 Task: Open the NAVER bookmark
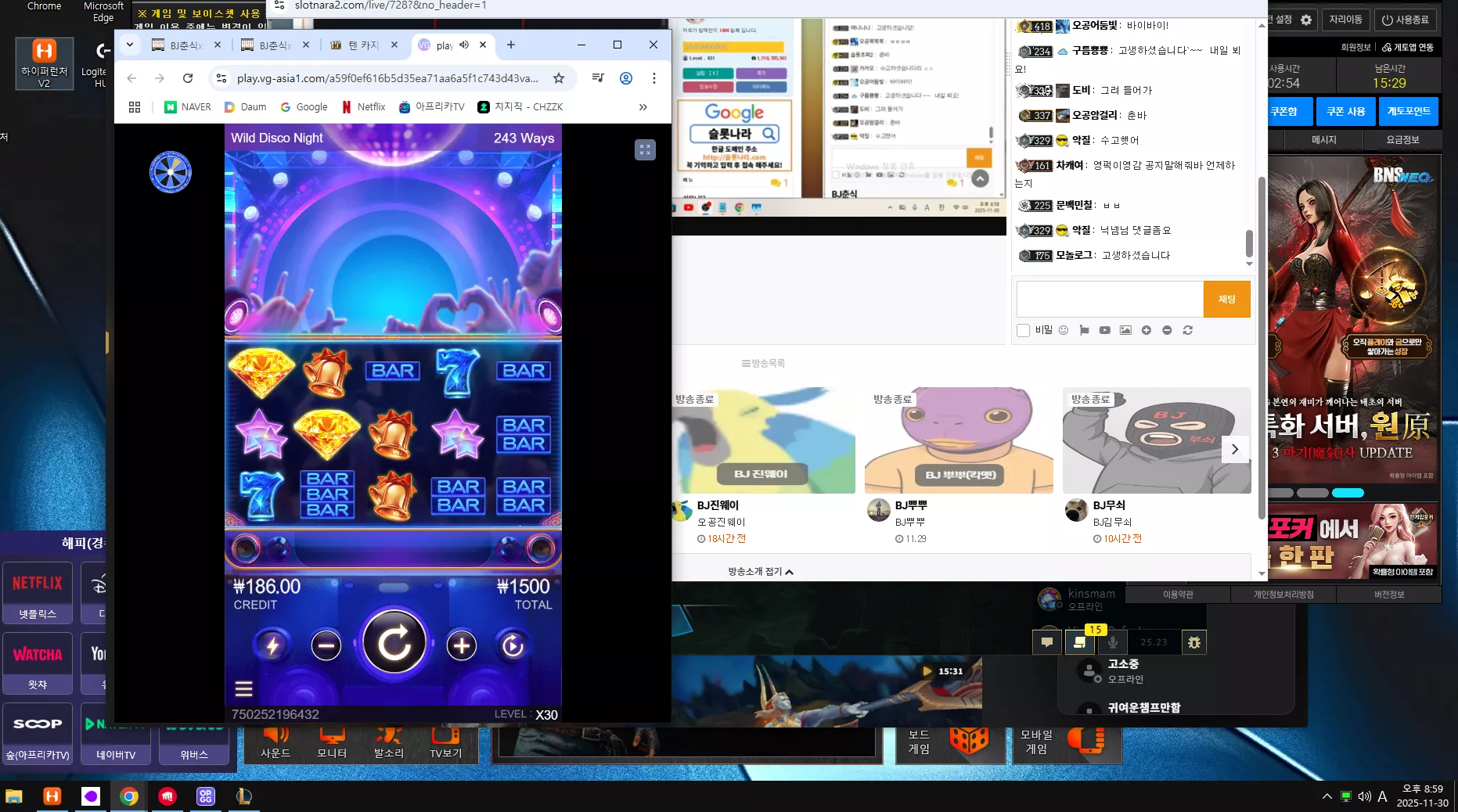tap(188, 107)
